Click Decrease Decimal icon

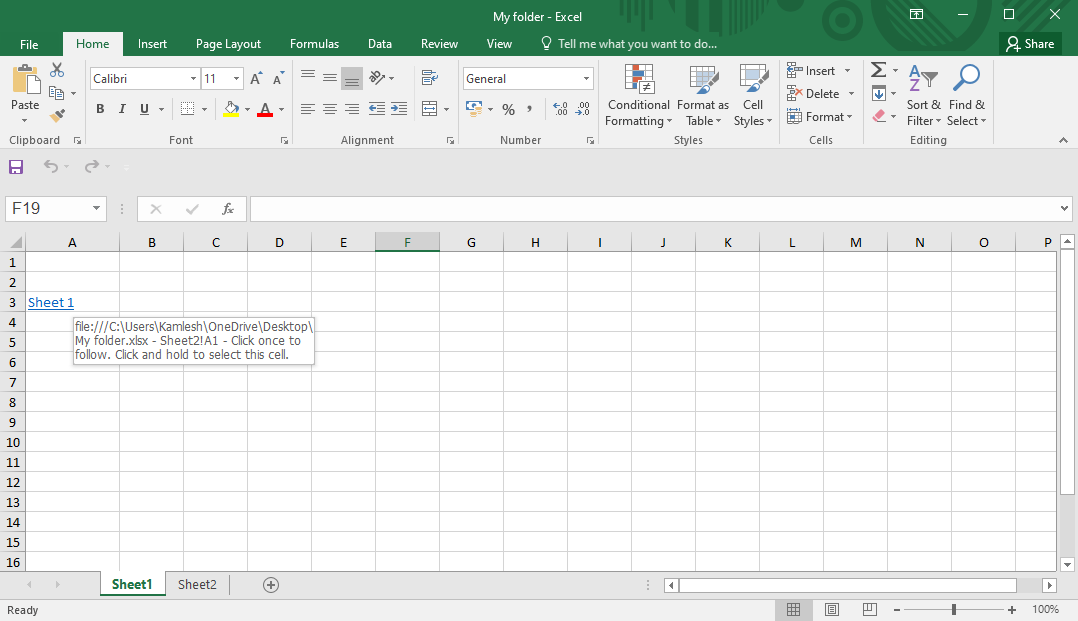pyautogui.click(x=582, y=109)
